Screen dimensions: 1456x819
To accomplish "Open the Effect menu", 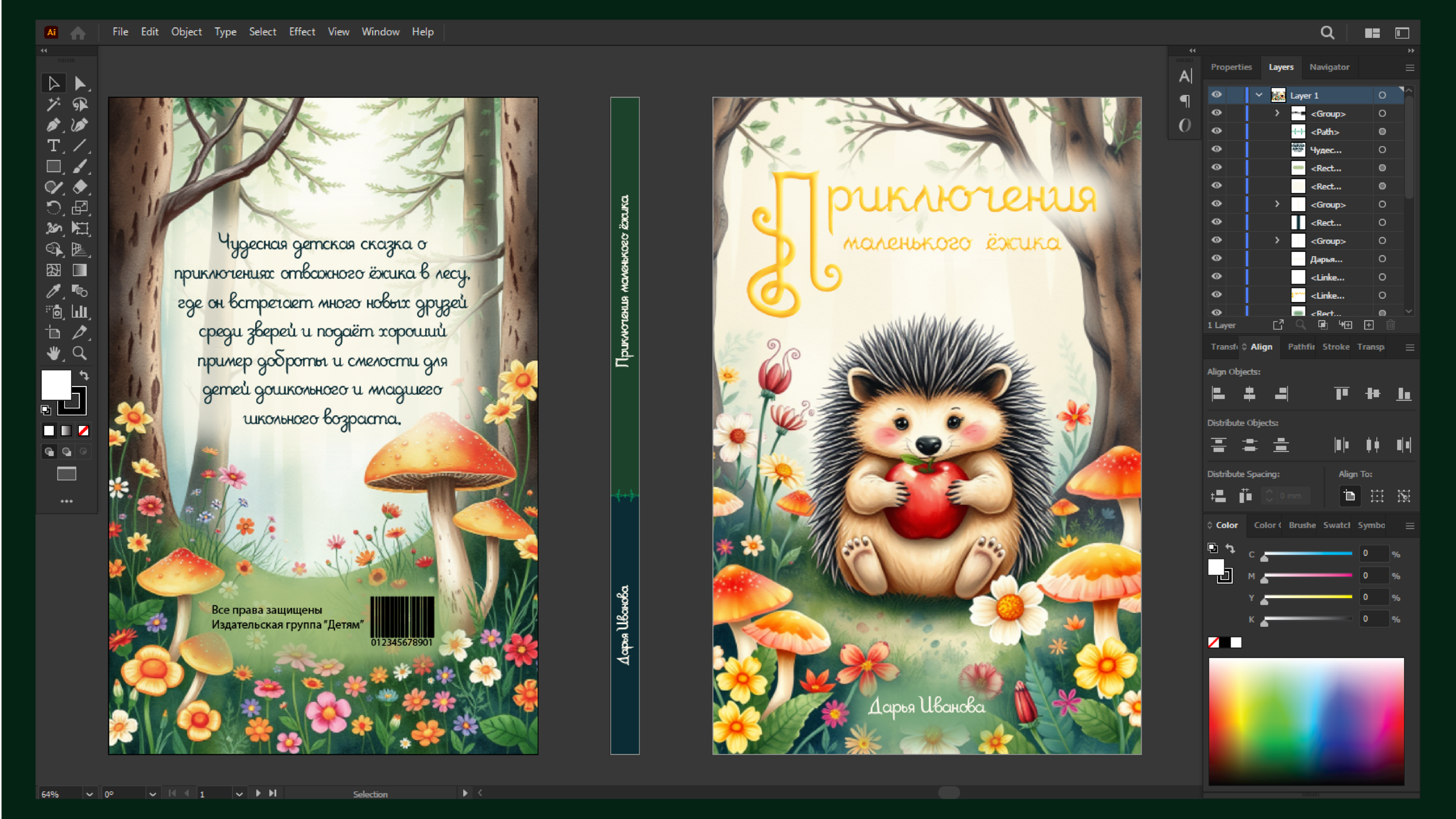I will pyautogui.click(x=302, y=32).
